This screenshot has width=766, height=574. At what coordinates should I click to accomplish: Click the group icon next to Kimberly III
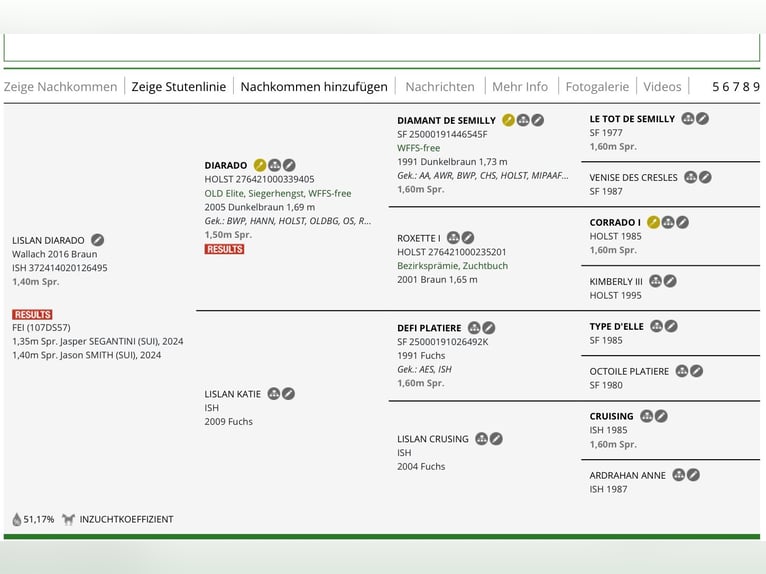(x=655, y=282)
